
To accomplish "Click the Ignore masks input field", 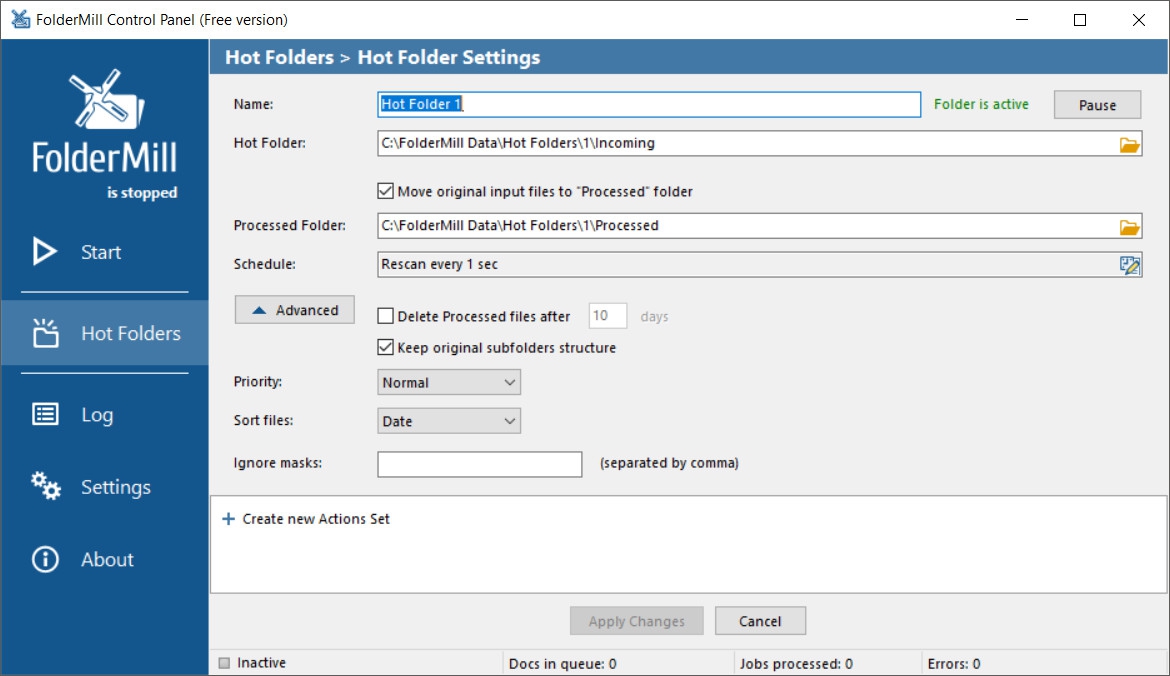I will point(479,464).
